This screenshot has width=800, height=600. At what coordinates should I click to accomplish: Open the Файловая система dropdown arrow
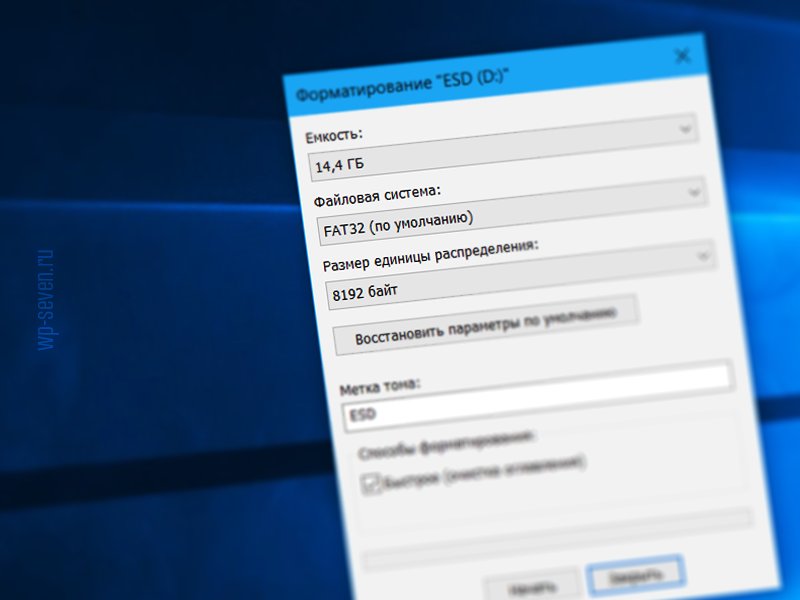[694, 192]
